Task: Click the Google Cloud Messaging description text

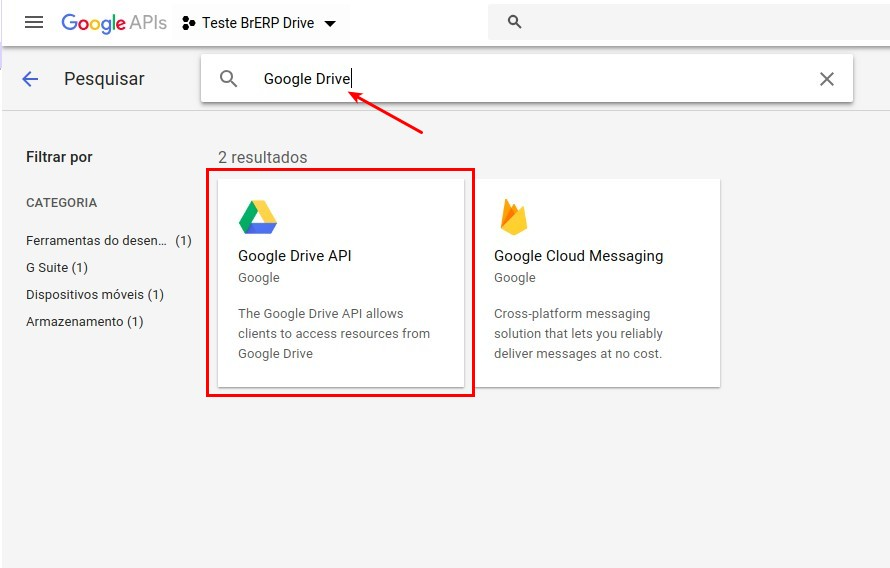Action: point(578,334)
